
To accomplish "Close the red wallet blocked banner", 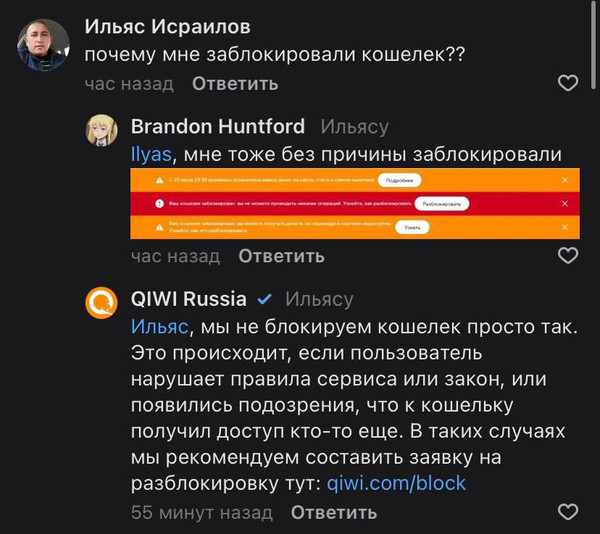I will click(x=565, y=204).
